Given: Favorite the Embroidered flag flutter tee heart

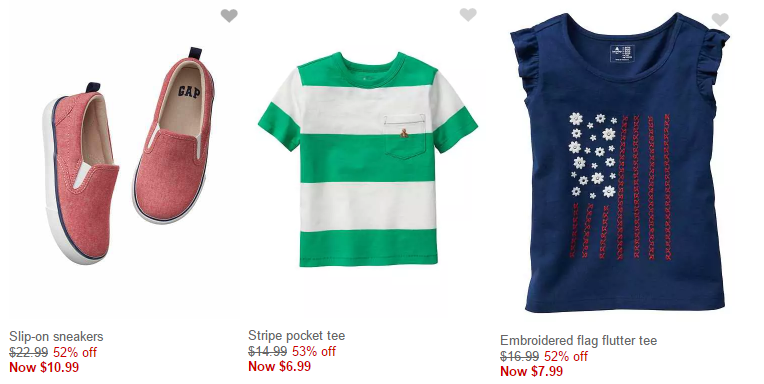Looking at the screenshot, I should pos(720,19).
